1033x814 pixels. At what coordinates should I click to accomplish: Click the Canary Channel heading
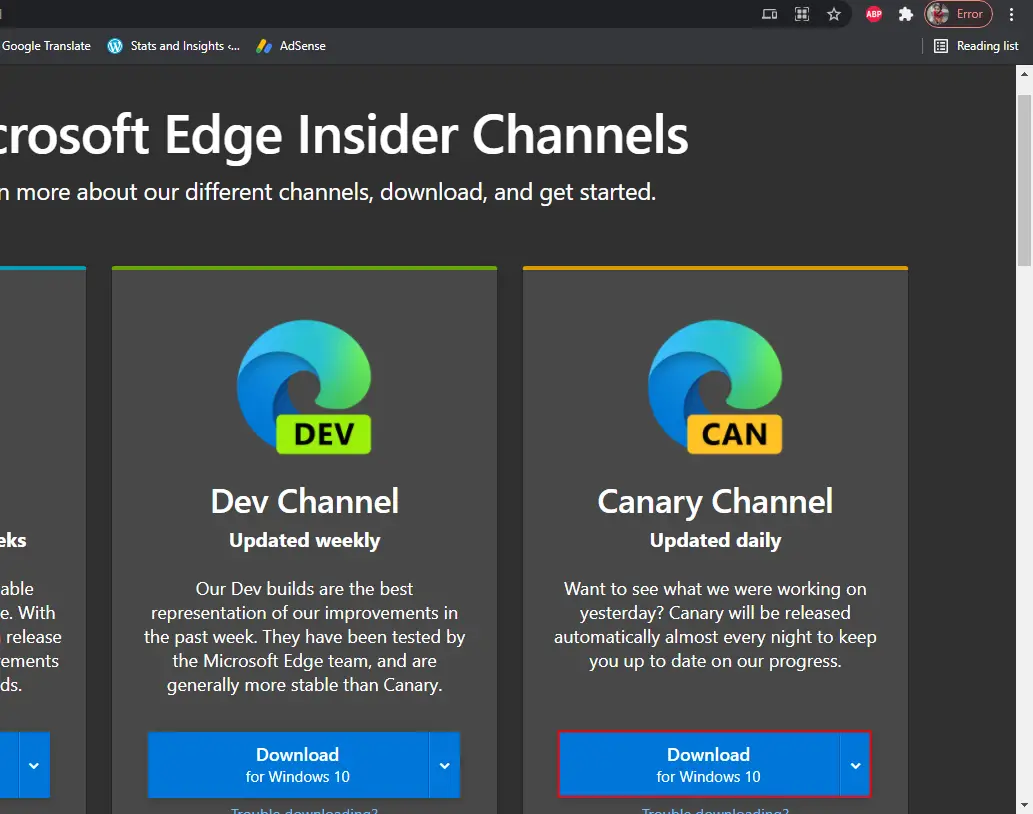coord(715,502)
